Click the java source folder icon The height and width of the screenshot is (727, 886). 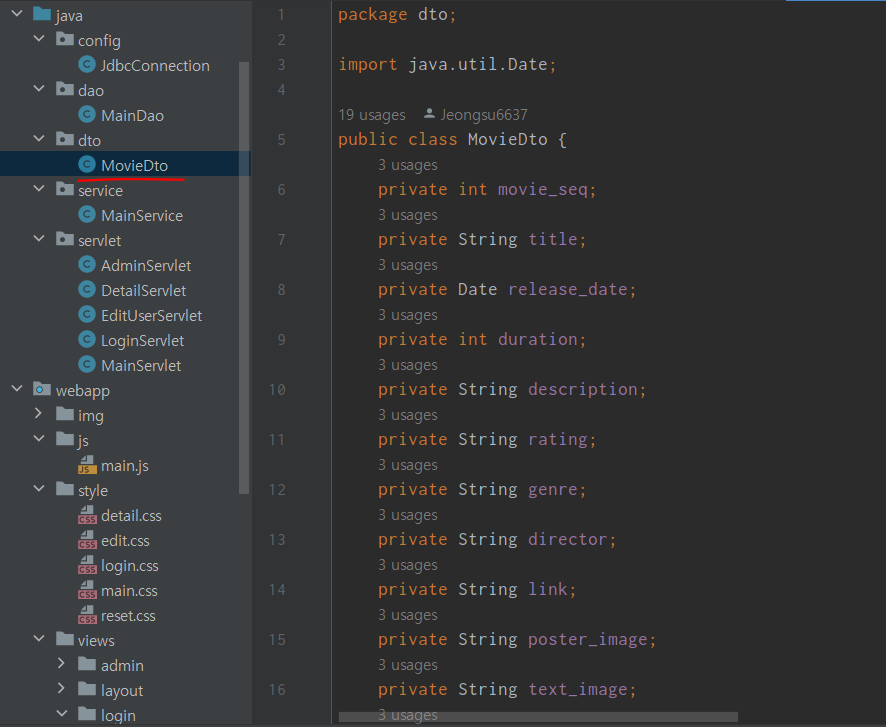pos(42,14)
